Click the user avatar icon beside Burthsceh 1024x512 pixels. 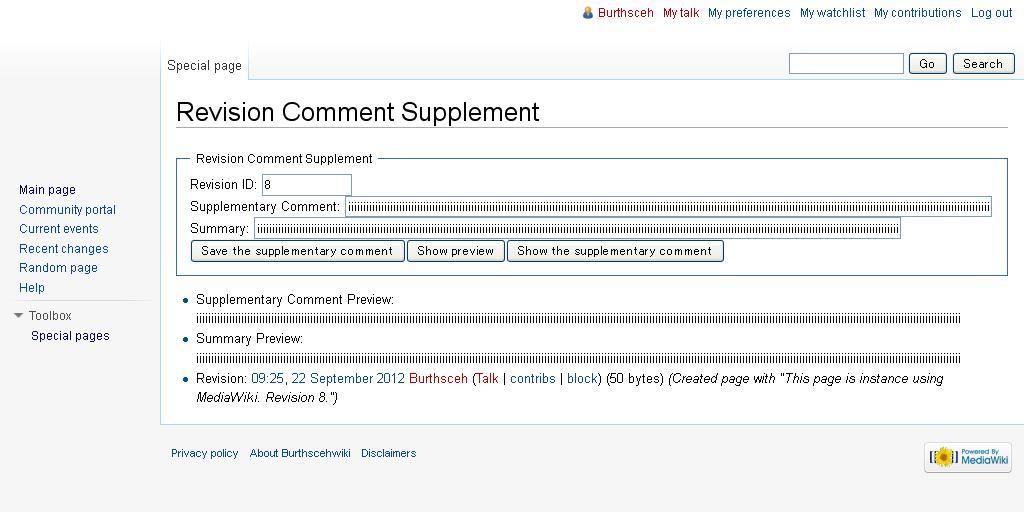coord(588,12)
